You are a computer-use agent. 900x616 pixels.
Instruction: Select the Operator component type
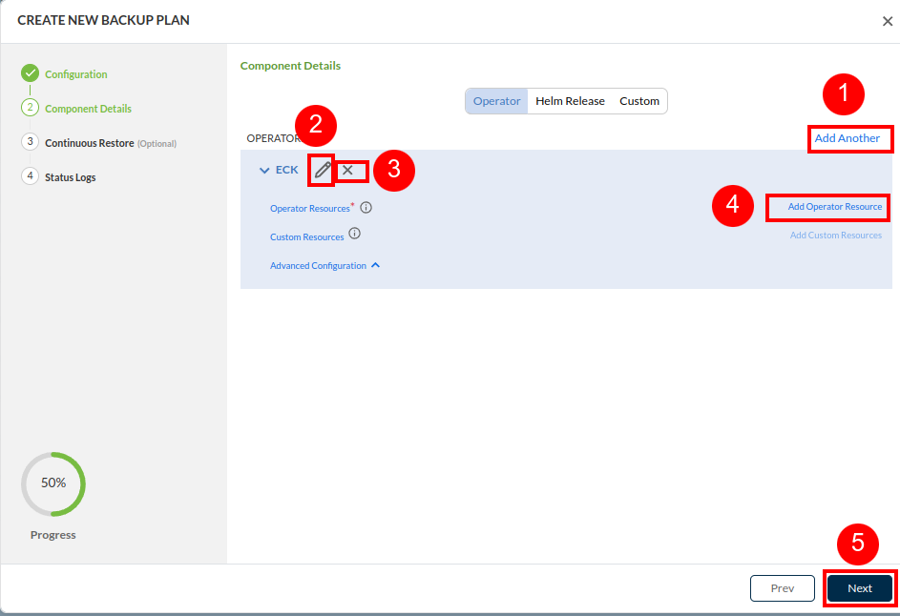click(497, 101)
